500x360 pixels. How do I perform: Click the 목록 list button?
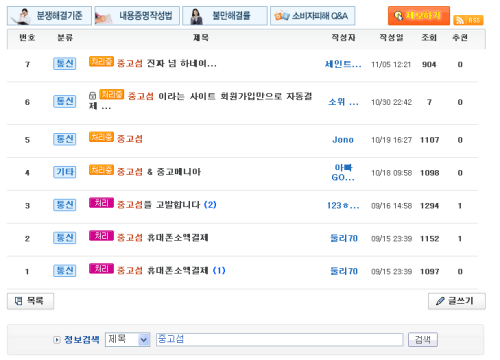click(30, 301)
